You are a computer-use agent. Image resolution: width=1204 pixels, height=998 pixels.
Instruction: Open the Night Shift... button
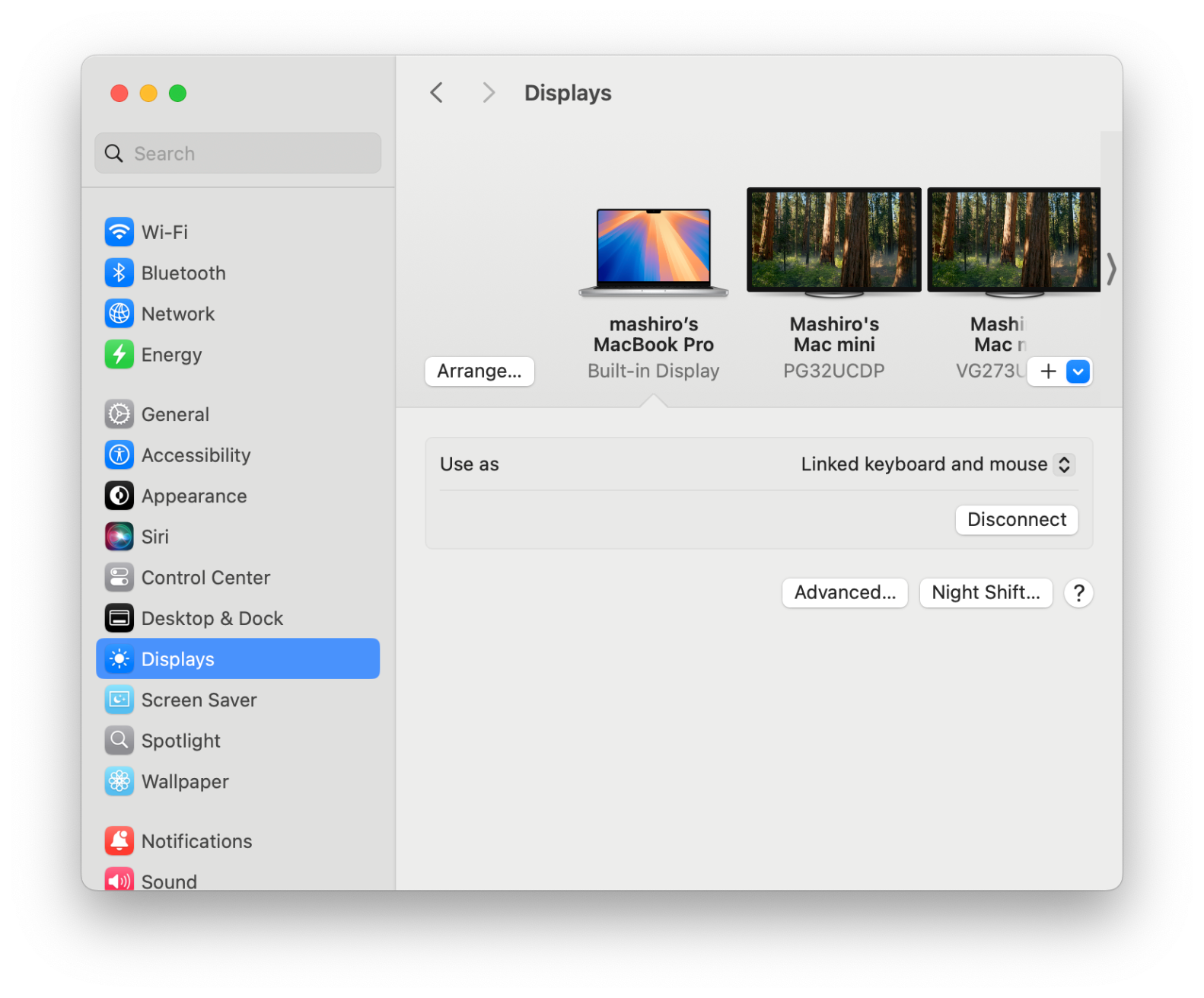986,593
